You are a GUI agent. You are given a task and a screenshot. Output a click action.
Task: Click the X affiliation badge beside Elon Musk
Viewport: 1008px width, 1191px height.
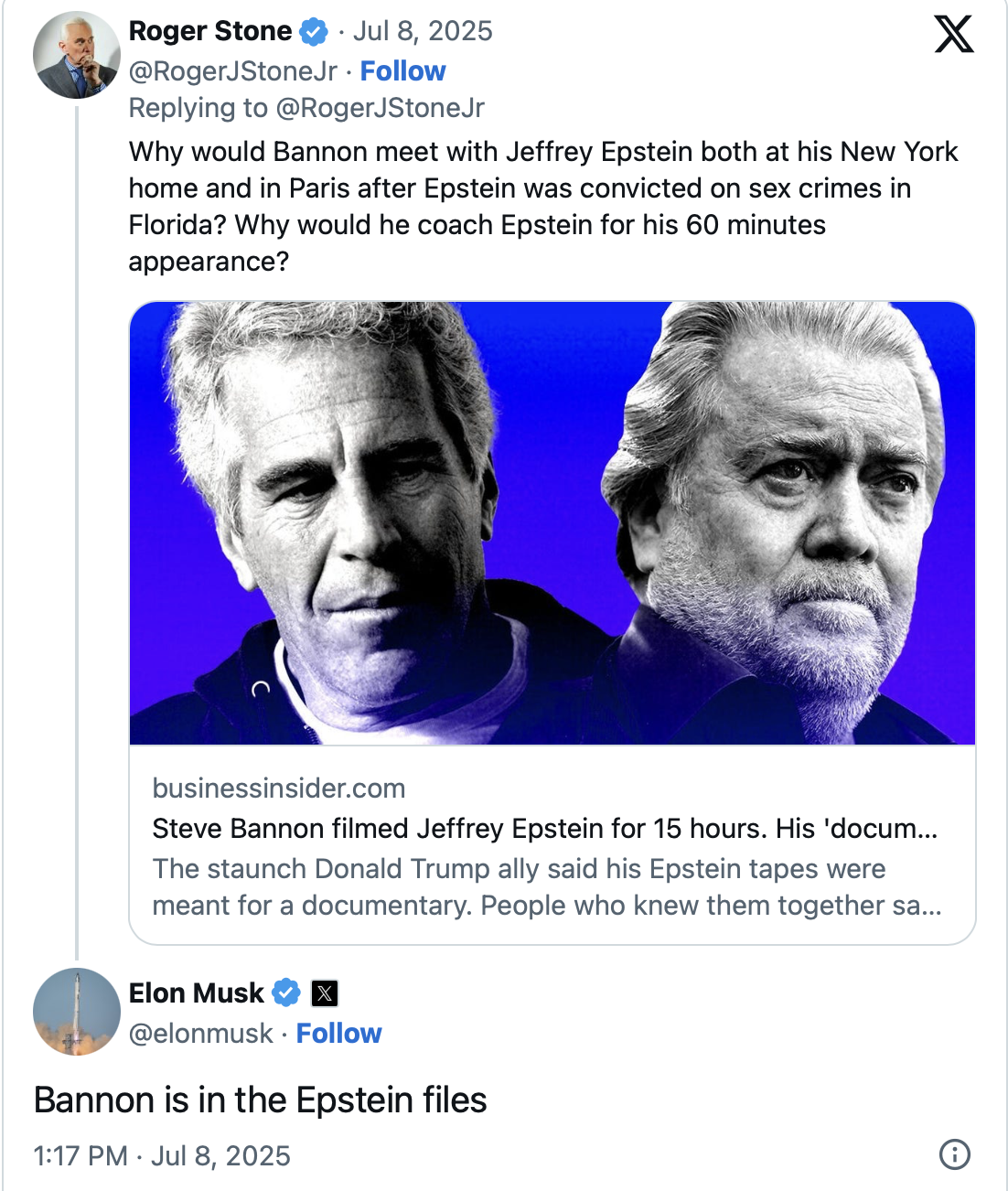[x=325, y=993]
